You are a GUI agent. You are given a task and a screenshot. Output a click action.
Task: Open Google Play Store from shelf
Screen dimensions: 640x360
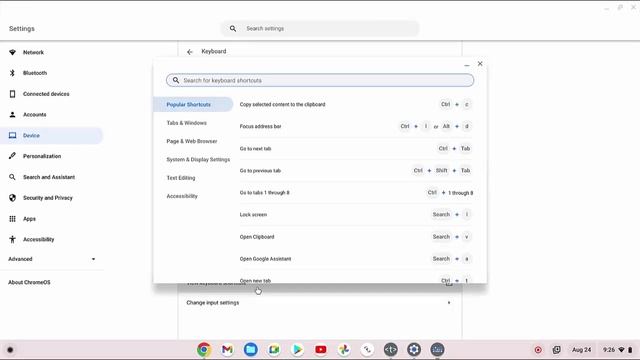coord(297,350)
